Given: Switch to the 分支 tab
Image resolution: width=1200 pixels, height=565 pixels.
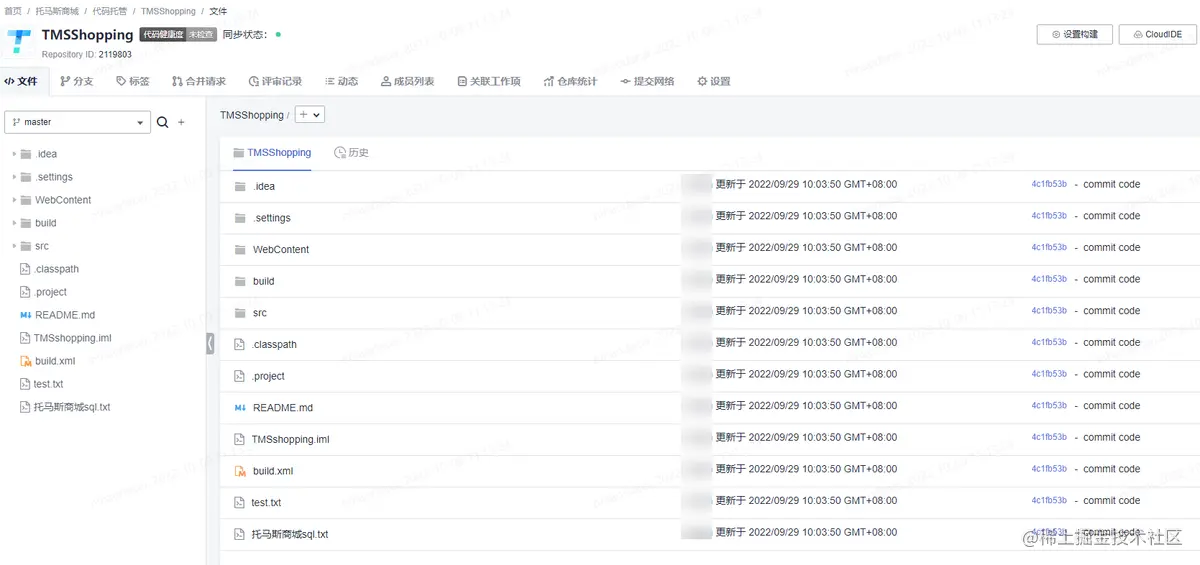Looking at the screenshot, I should point(77,81).
